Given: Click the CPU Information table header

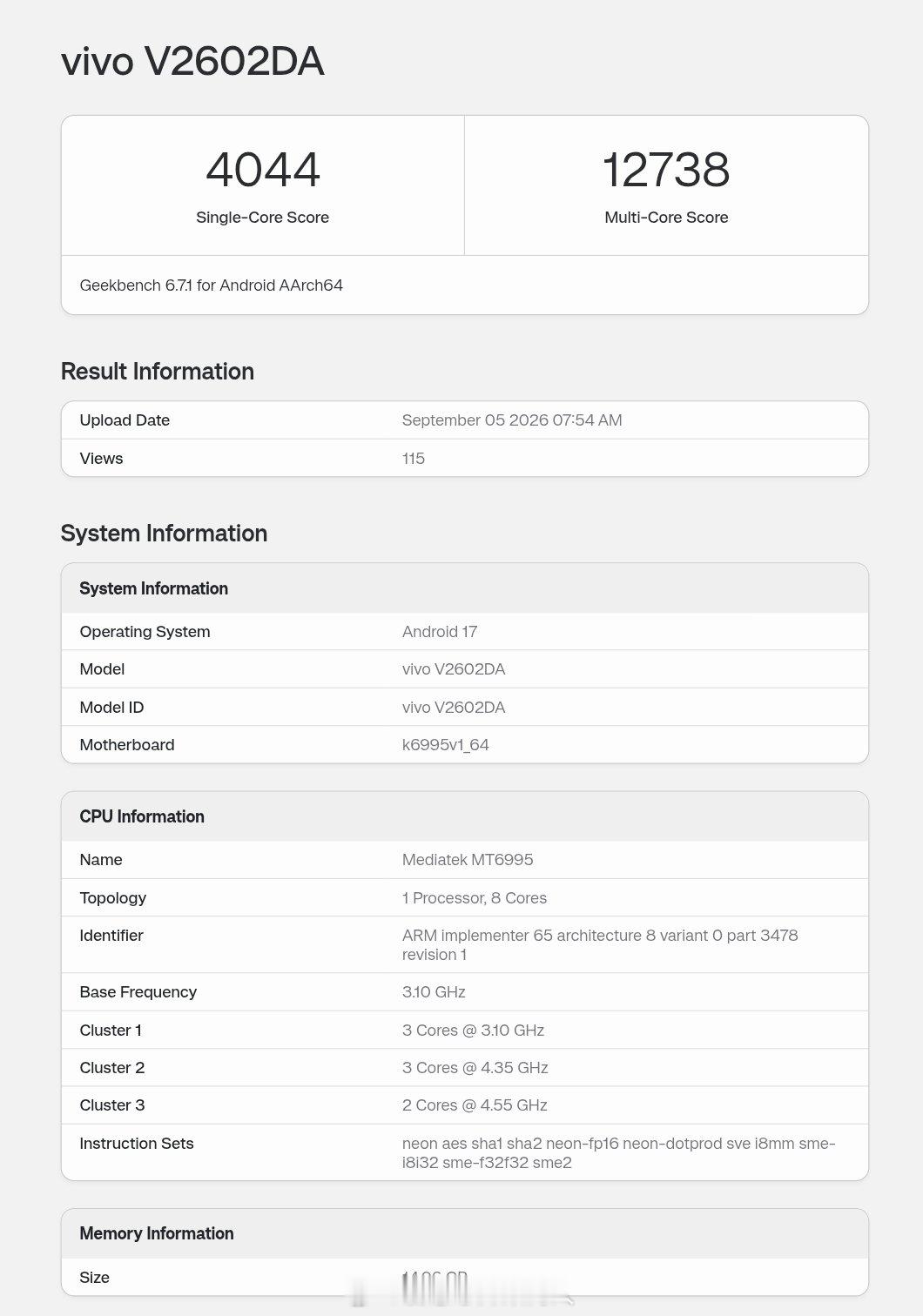Looking at the screenshot, I should tap(142, 816).
